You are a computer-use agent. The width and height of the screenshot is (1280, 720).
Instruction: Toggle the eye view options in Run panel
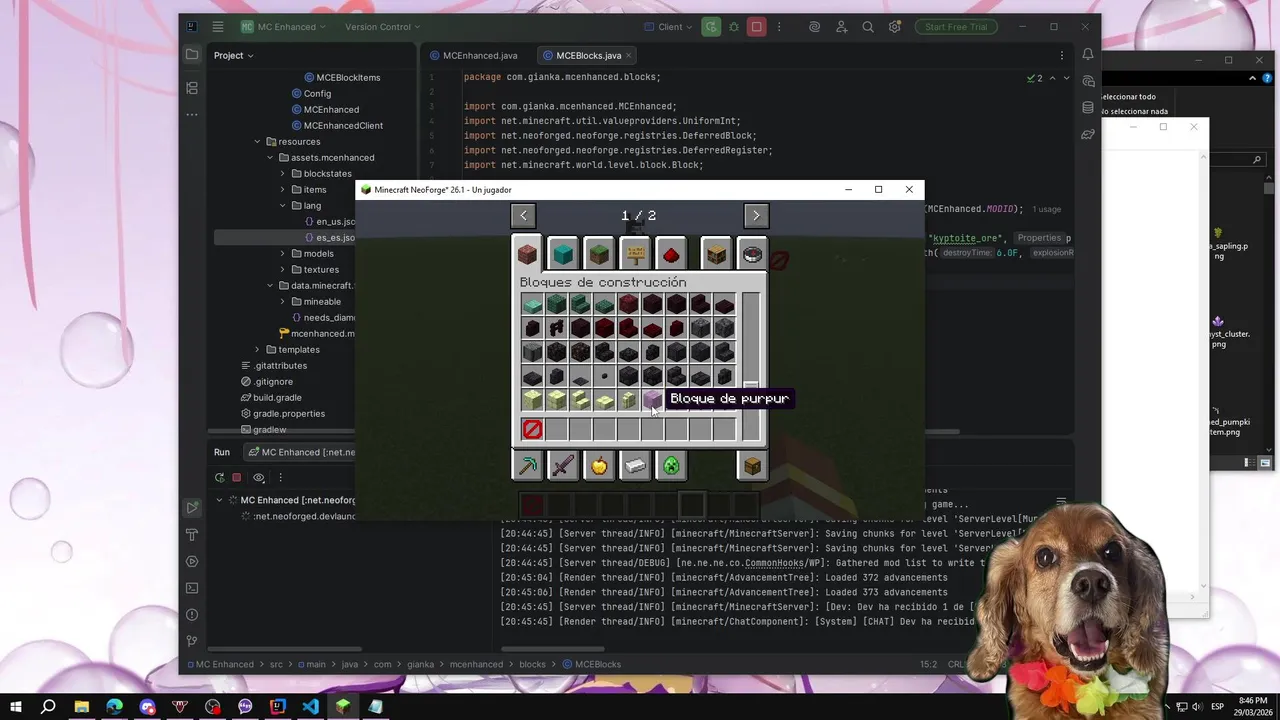[259, 478]
